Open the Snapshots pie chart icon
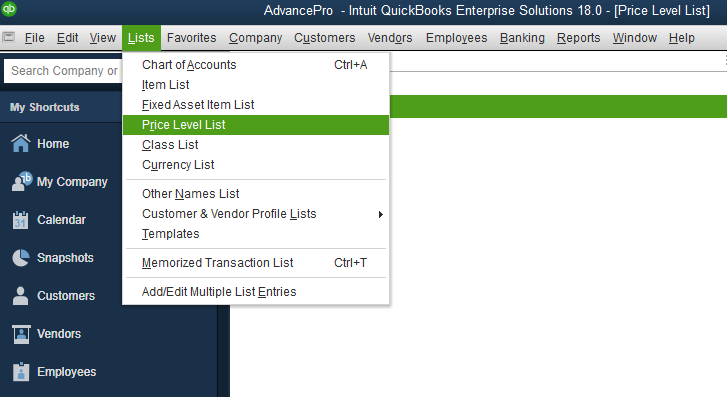The width and height of the screenshot is (727, 397). (x=21, y=258)
